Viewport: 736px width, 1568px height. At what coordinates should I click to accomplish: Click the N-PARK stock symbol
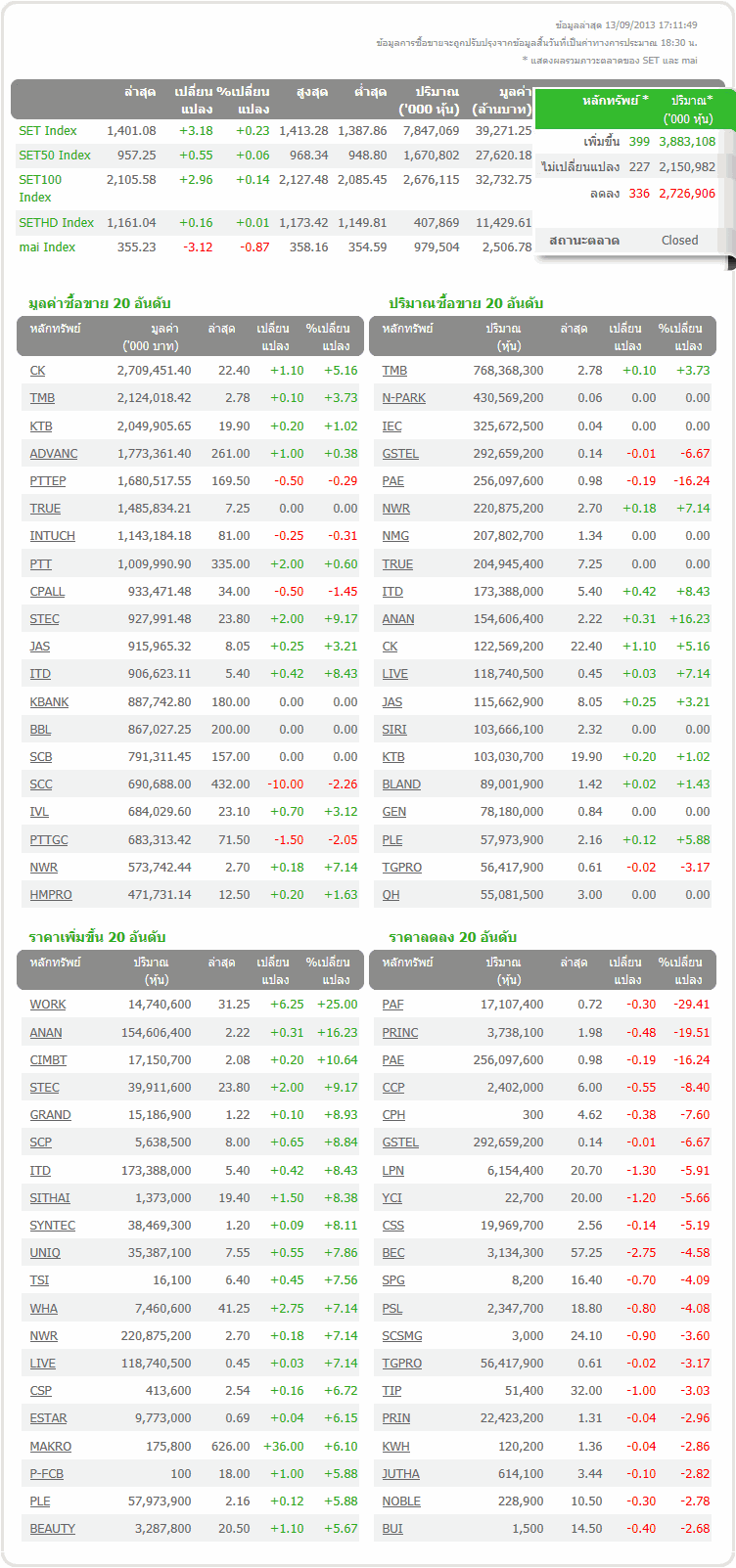point(404,398)
